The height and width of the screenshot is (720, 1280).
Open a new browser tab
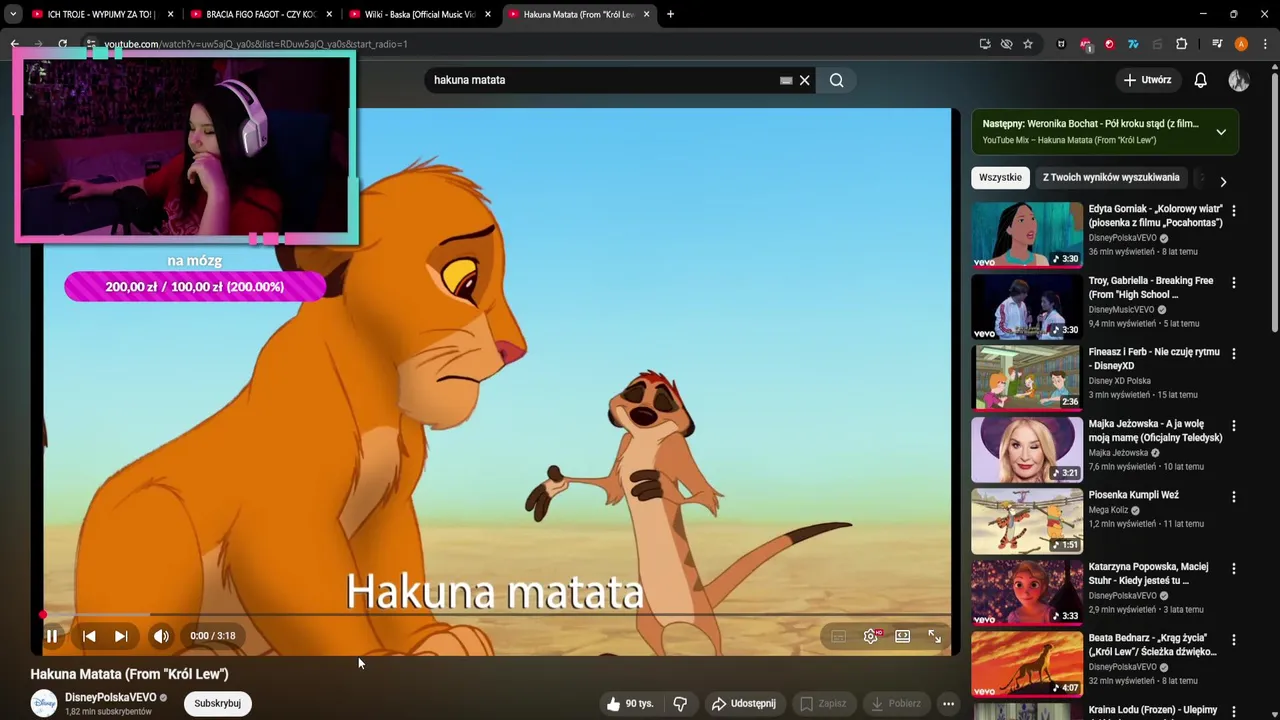670,14
